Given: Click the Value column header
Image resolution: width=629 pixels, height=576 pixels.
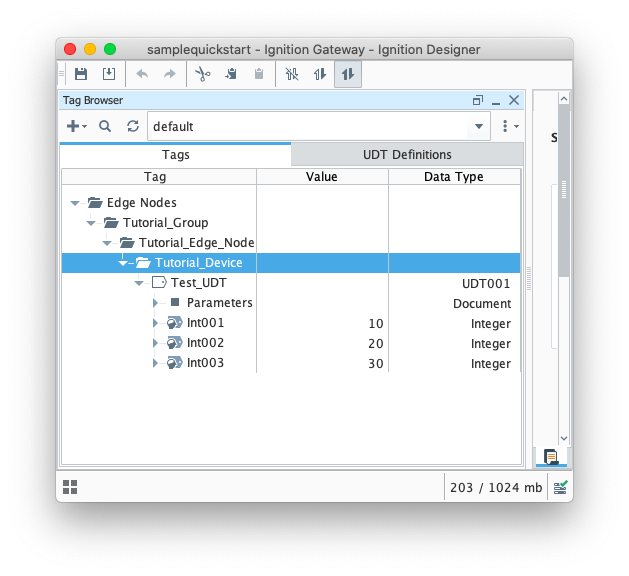Looking at the screenshot, I should tap(321, 177).
